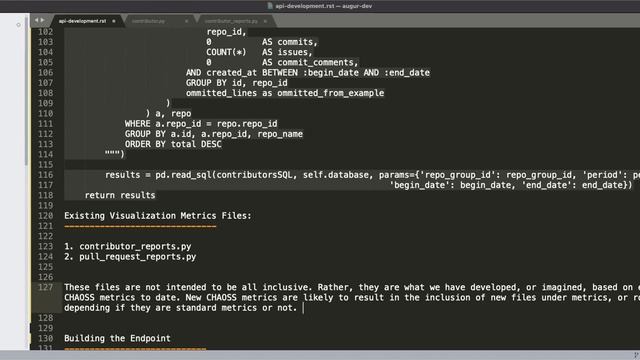Click ':begin_date' on line 106
Viewport: 640px width, 360px height.
coord(331,73)
